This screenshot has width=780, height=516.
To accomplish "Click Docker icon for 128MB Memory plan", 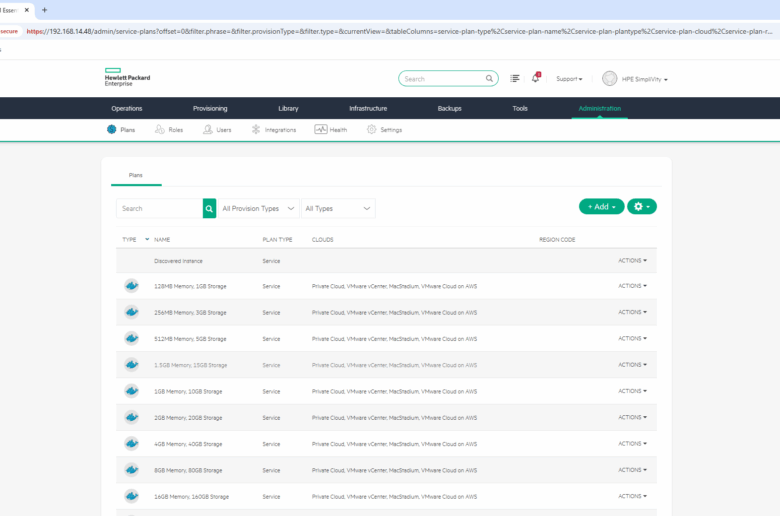I will [x=131, y=286].
